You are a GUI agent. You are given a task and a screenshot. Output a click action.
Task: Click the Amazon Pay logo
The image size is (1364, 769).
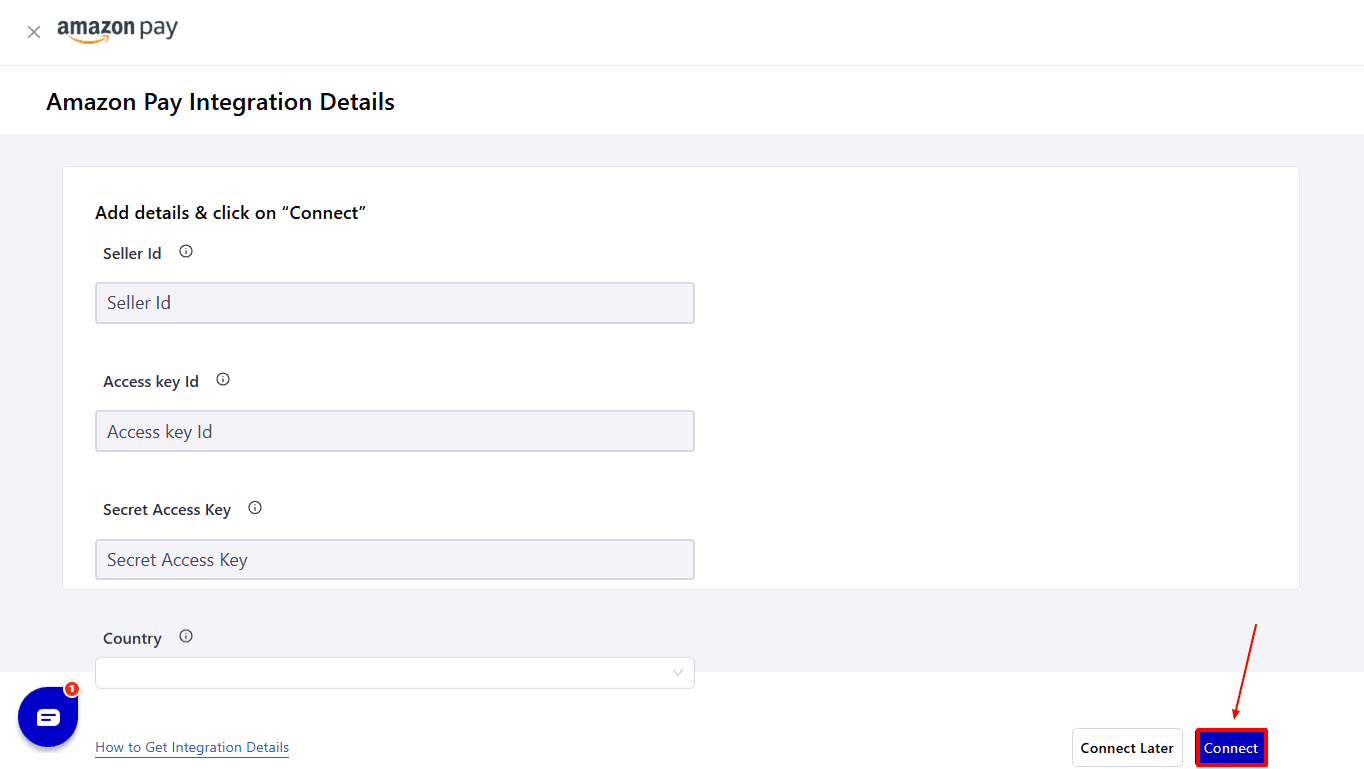[x=117, y=30]
